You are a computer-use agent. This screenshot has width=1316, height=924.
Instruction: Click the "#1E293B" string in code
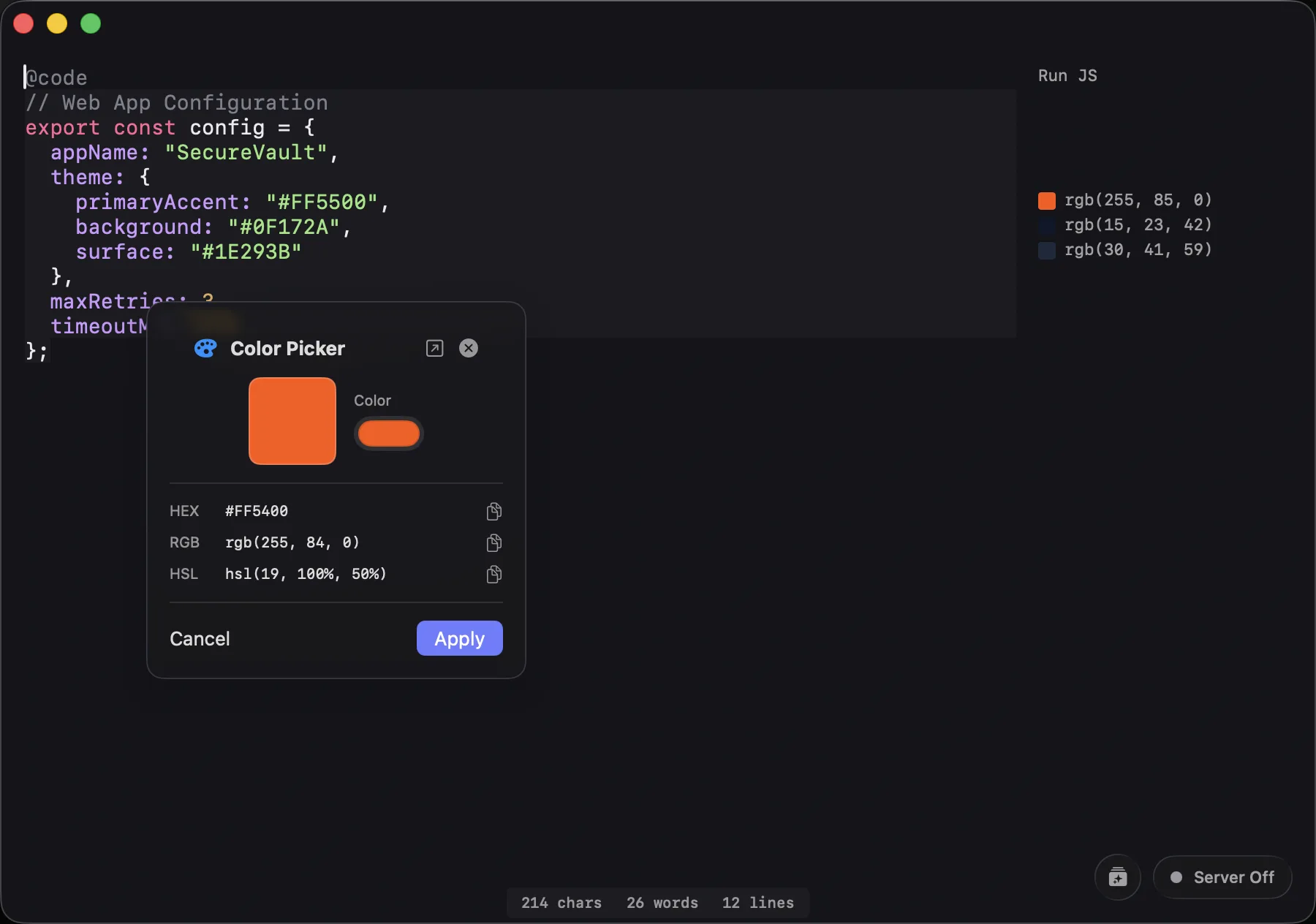tap(246, 252)
